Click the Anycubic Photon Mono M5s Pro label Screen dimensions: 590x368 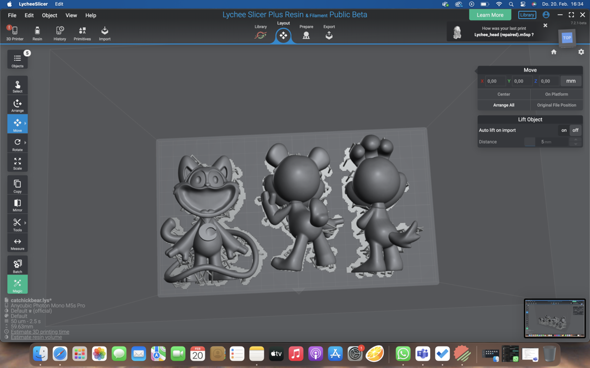click(48, 306)
